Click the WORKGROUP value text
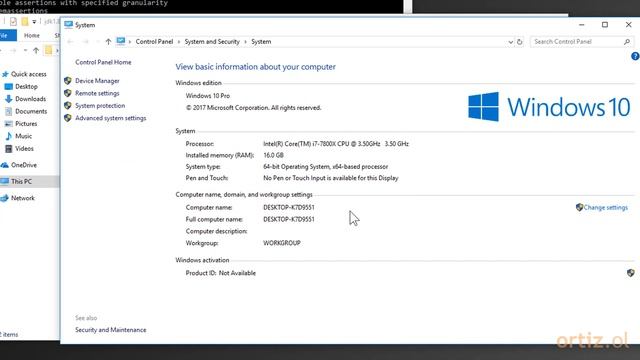The width and height of the screenshot is (640, 360). click(282, 243)
